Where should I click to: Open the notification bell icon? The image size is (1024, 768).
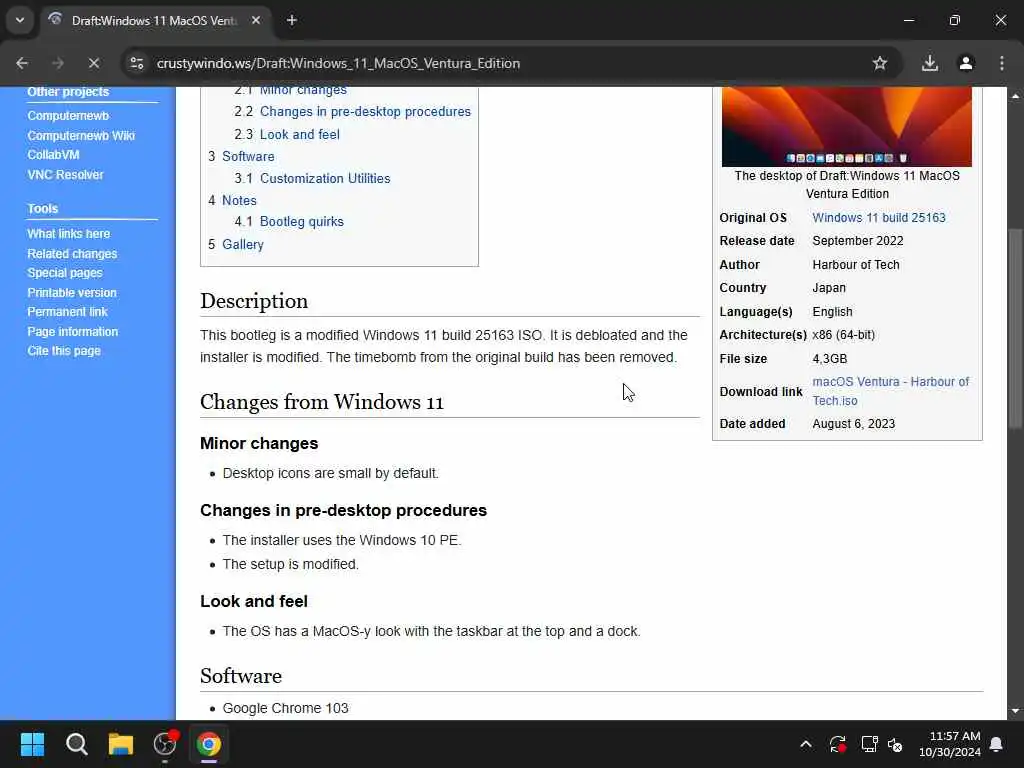coord(997,744)
